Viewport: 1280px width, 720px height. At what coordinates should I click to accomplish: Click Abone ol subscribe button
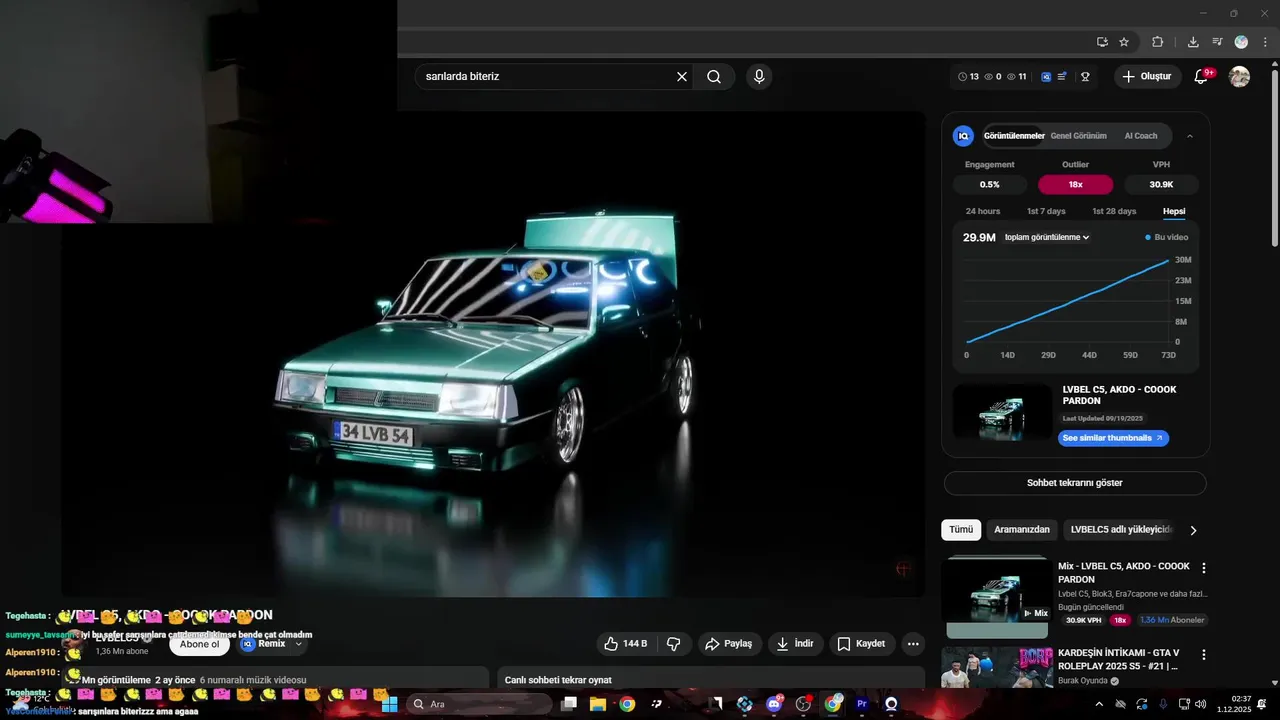199,644
